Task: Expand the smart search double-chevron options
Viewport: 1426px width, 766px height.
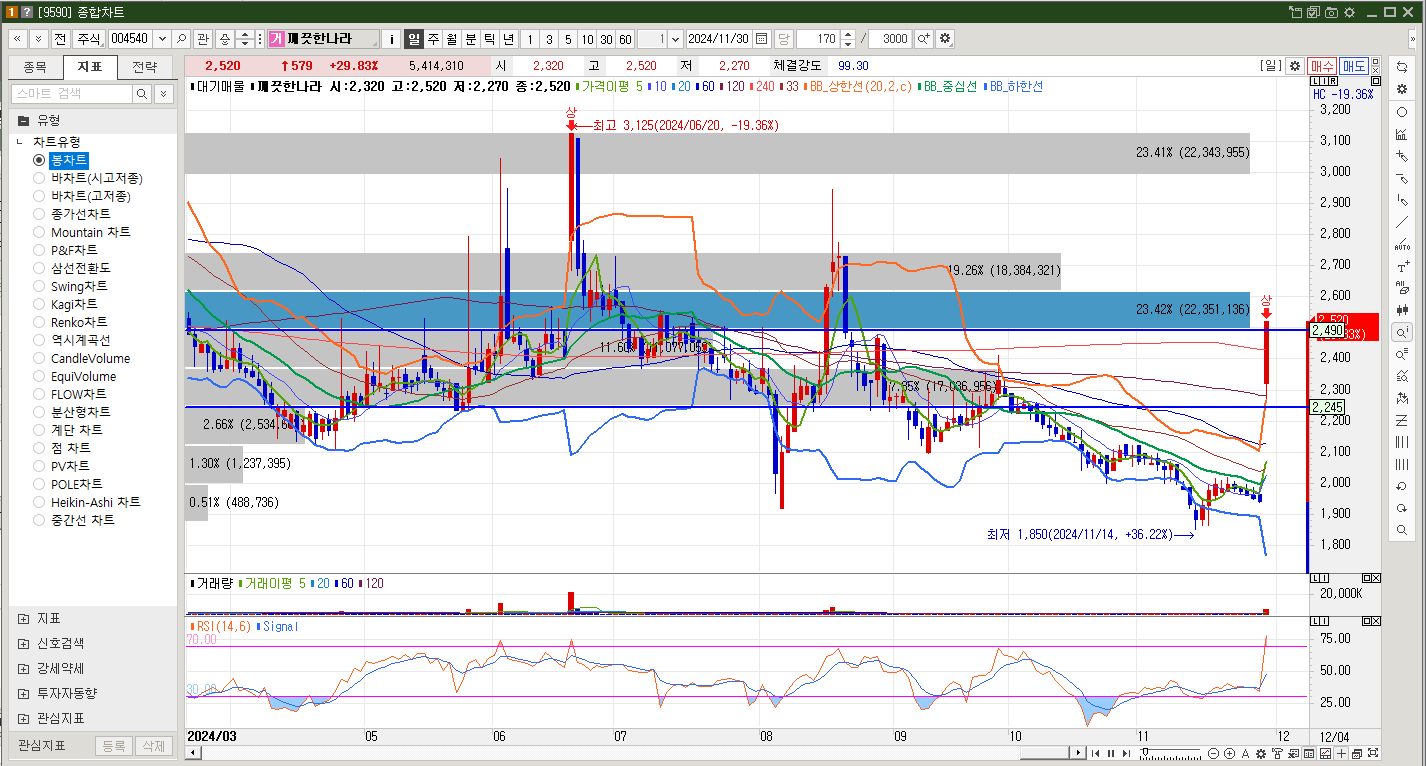Action: [162, 94]
